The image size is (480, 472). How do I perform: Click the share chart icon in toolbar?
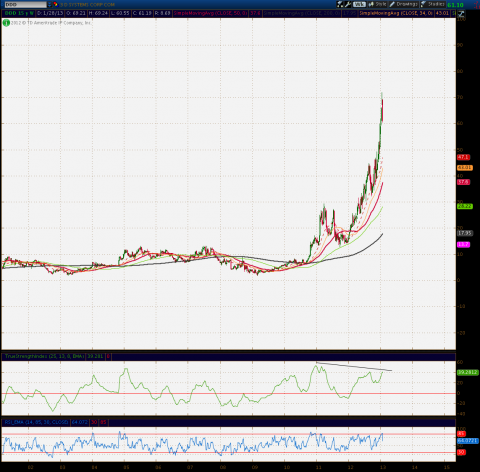[340, 4]
